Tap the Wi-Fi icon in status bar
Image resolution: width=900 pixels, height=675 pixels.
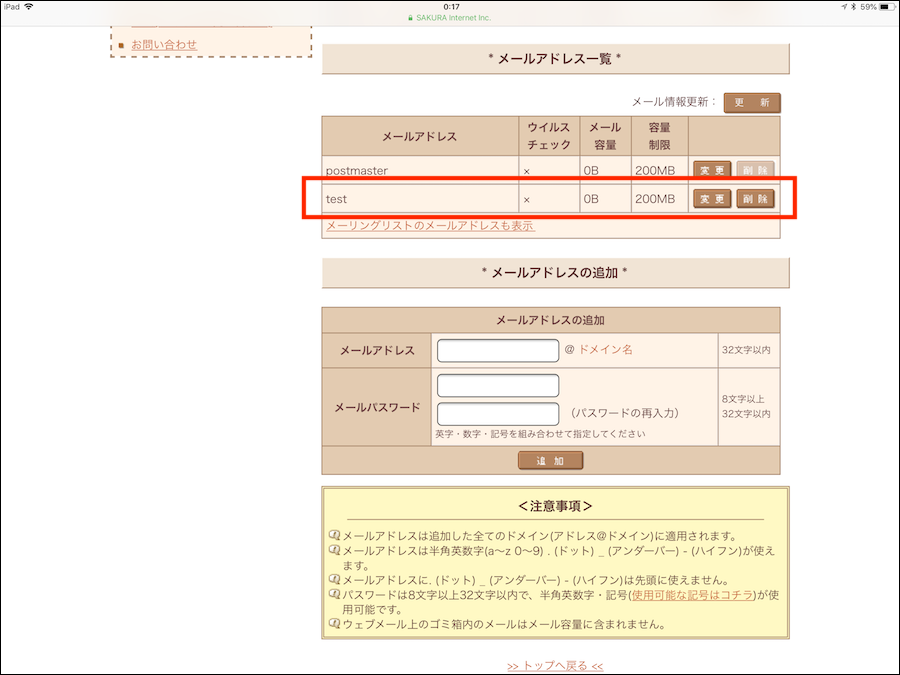tap(29, 7)
